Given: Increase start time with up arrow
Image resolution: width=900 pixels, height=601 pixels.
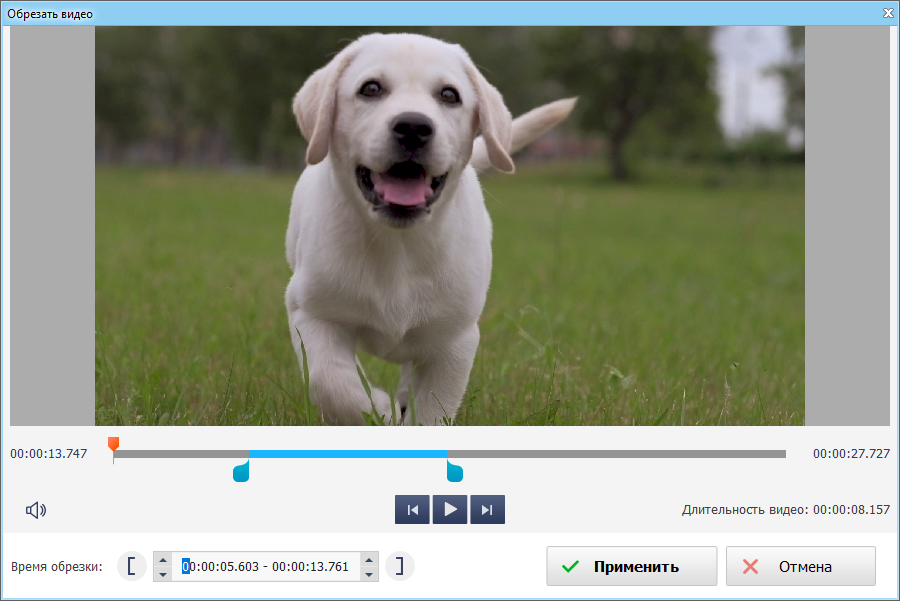Looking at the screenshot, I should point(163,560).
